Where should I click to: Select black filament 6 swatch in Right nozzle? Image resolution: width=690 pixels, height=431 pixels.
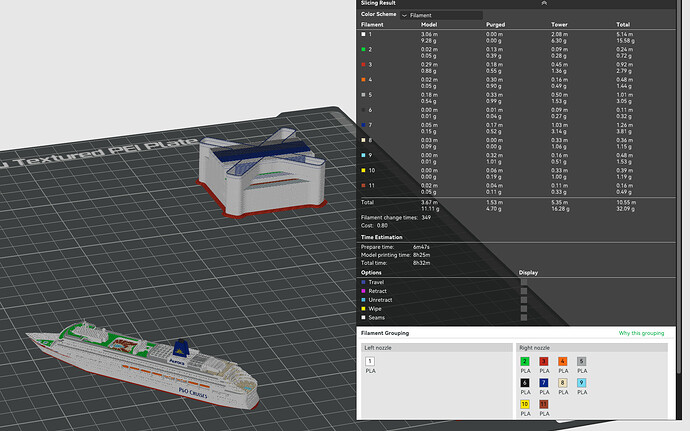pyautogui.click(x=525, y=383)
